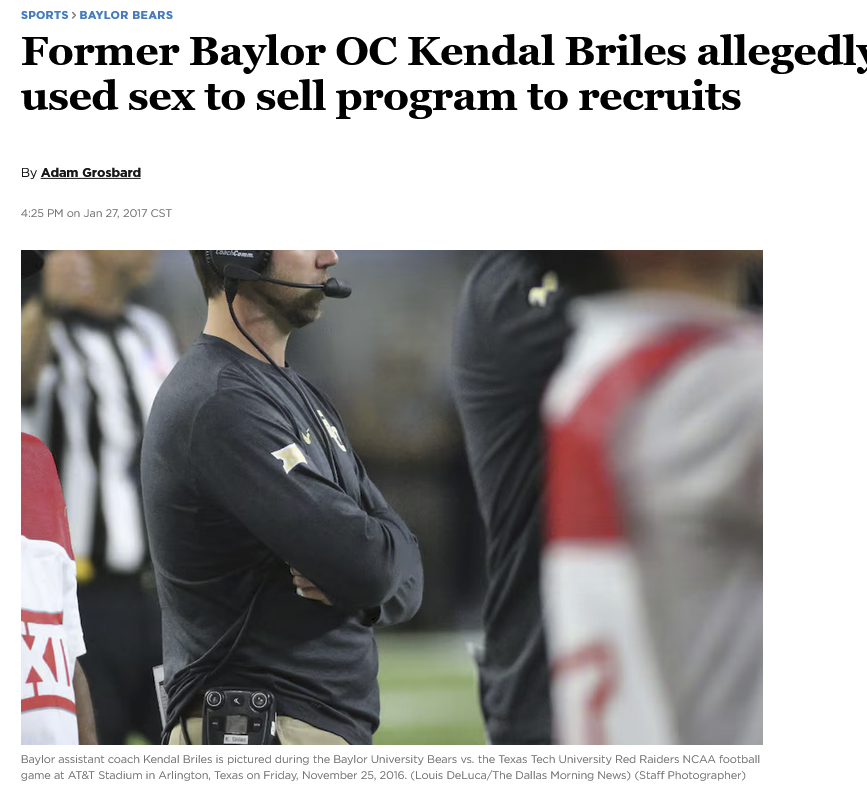Click the breadcrumb chevron separator
Image resolution: width=867 pixels, height=788 pixels.
click(74, 15)
